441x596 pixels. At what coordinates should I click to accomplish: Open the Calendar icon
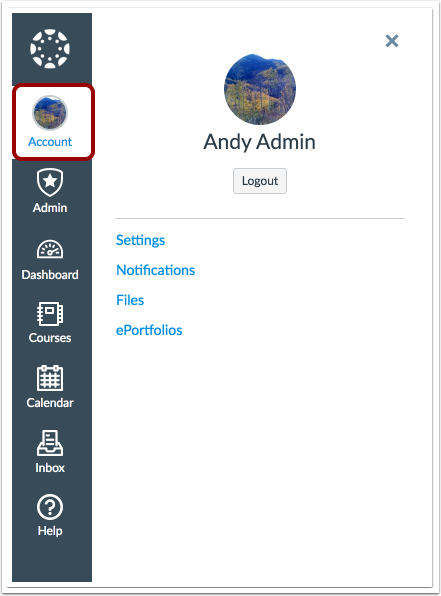(x=50, y=378)
